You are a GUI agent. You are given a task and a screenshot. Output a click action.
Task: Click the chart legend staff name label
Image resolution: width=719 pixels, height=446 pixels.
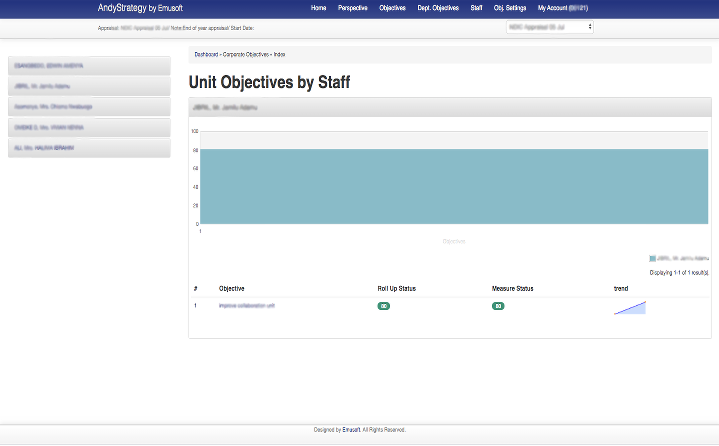pyautogui.click(x=683, y=259)
